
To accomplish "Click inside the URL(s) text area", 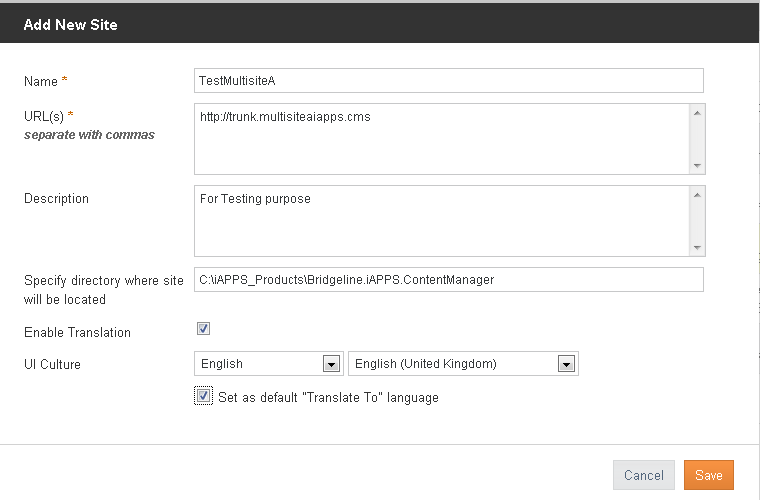I will tap(442, 139).
